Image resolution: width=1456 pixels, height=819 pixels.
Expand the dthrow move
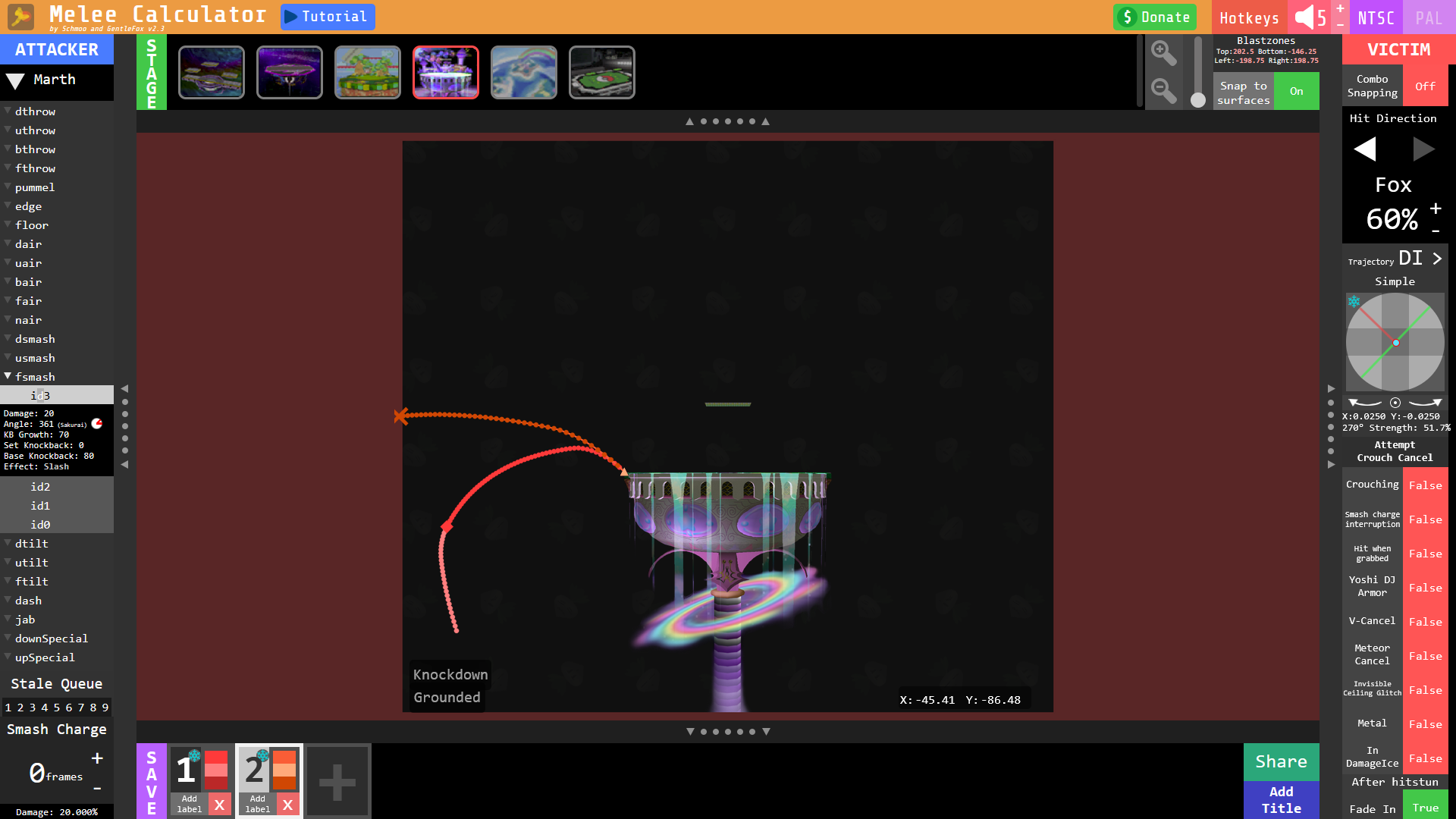(x=57, y=111)
